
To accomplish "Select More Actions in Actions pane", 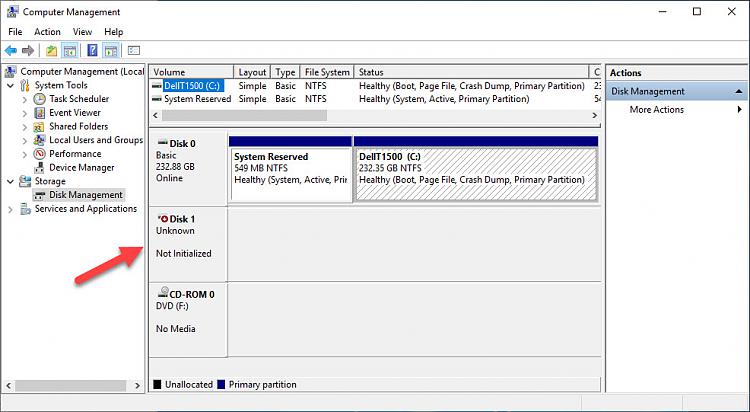I will pos(656,110).
